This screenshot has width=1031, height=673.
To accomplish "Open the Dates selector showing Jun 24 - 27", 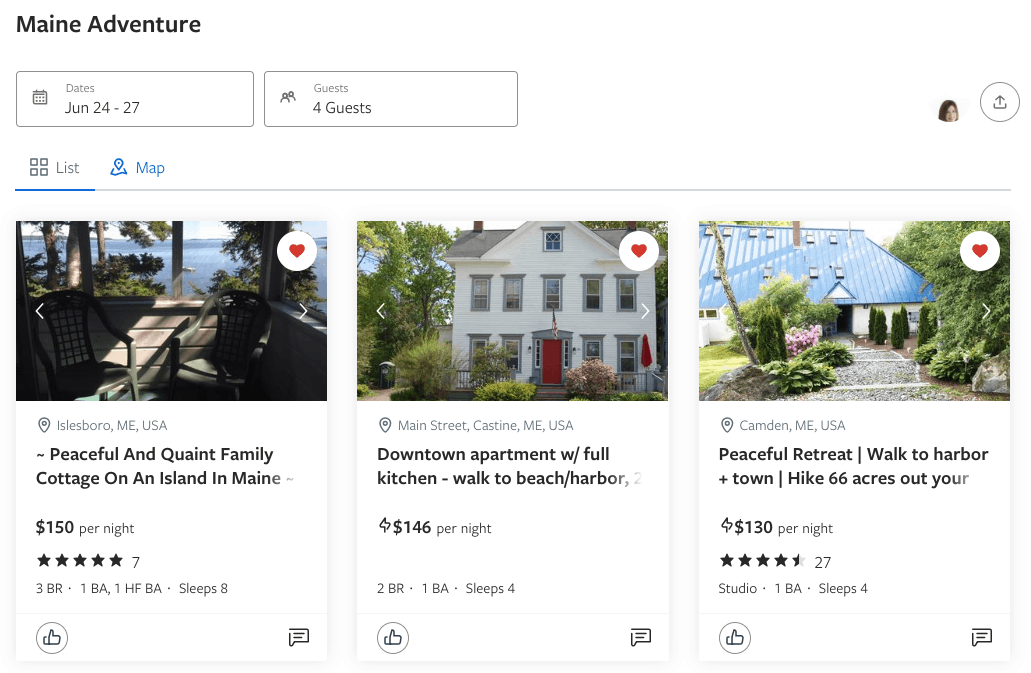I will click(135, 99).
